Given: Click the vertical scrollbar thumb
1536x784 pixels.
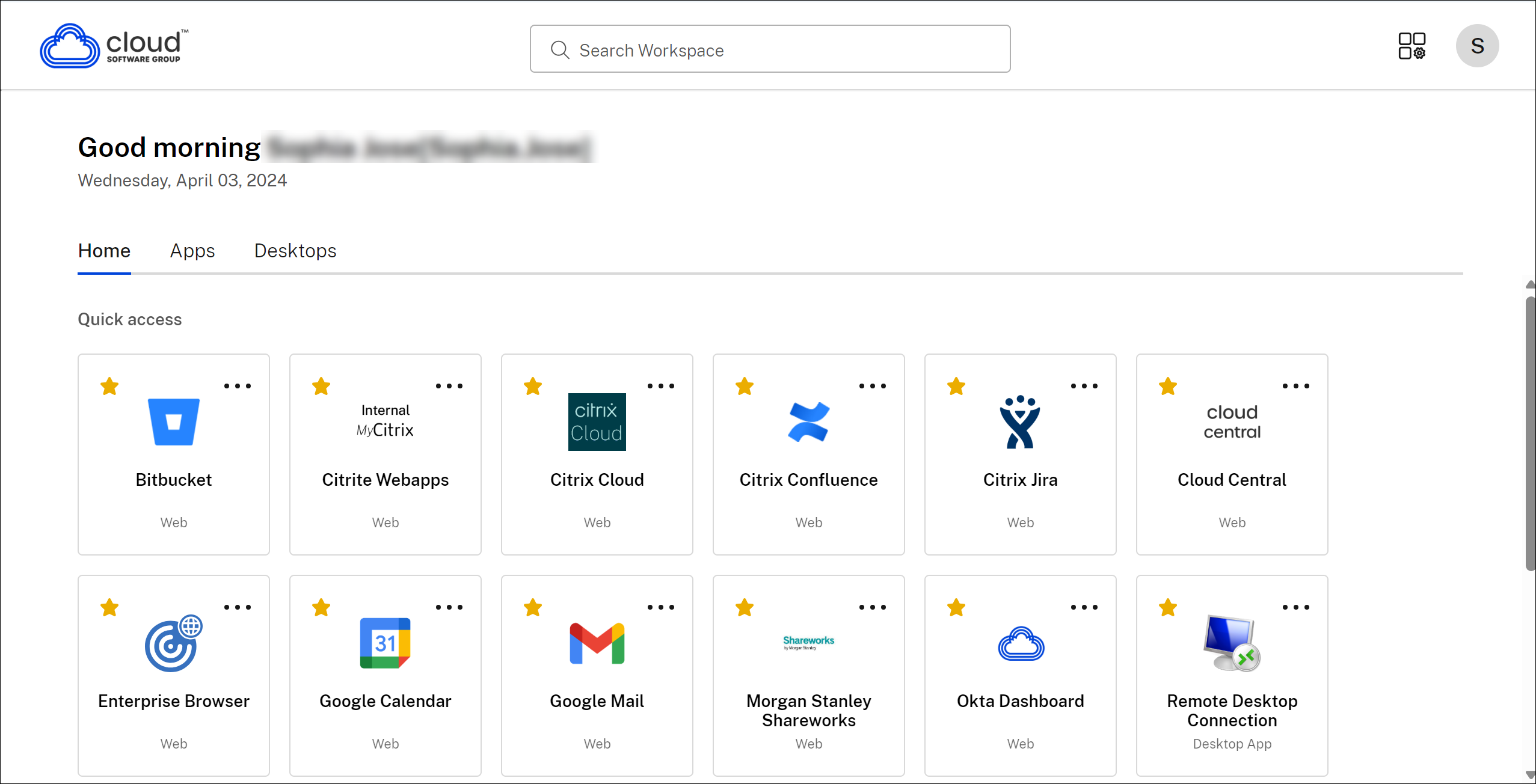Looking at the screenshot, I should (x=1531, y=433).
